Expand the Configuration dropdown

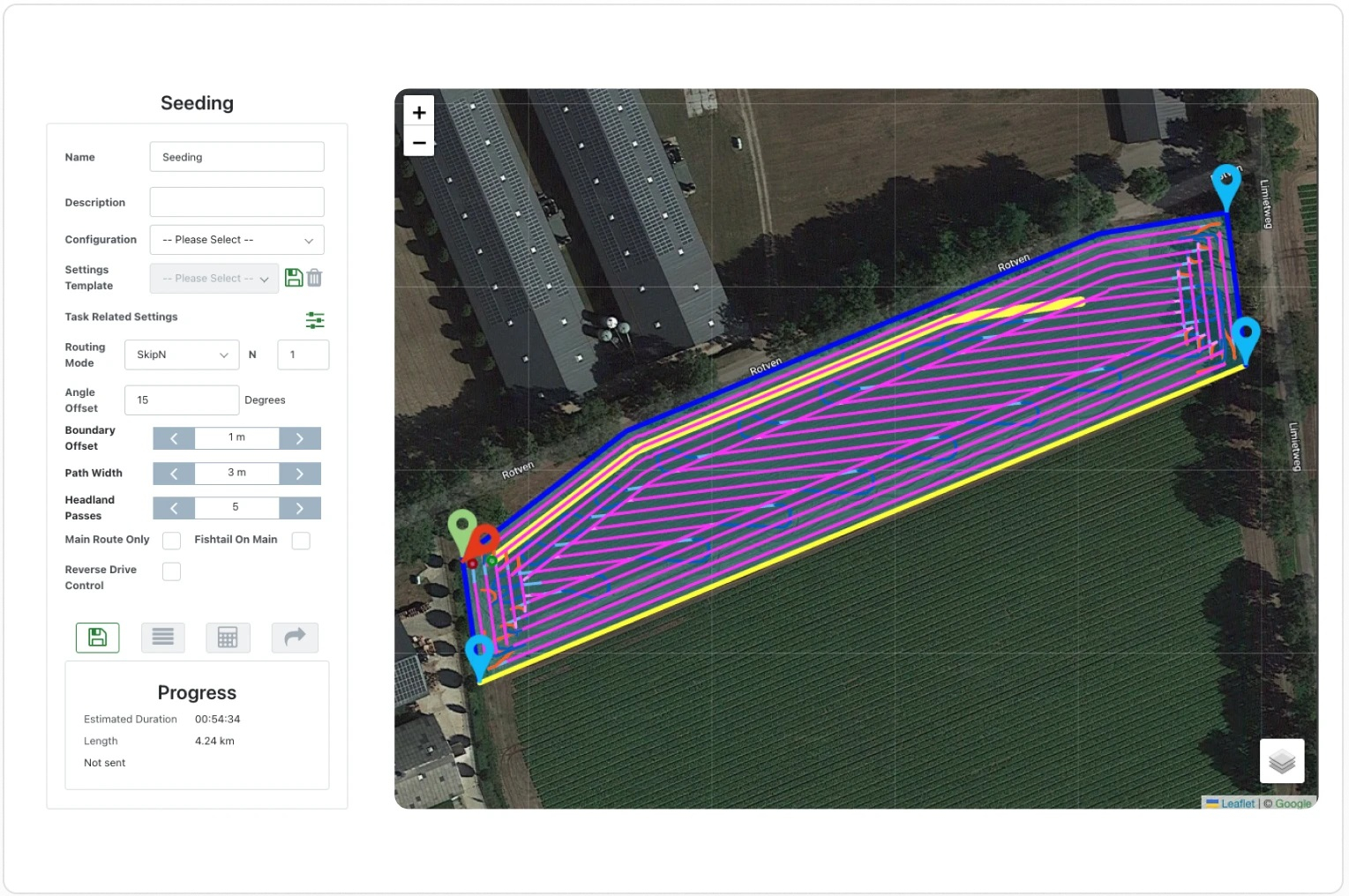236,240
